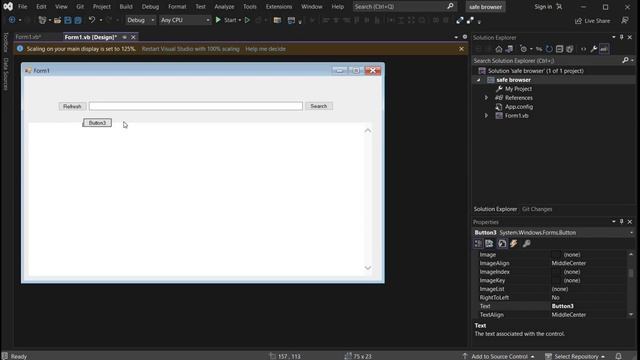Image resolution: width=640 pixels, height=360 pixels.
Task: Open the Button3 object selector dropdown
Action: pos(631,233)
